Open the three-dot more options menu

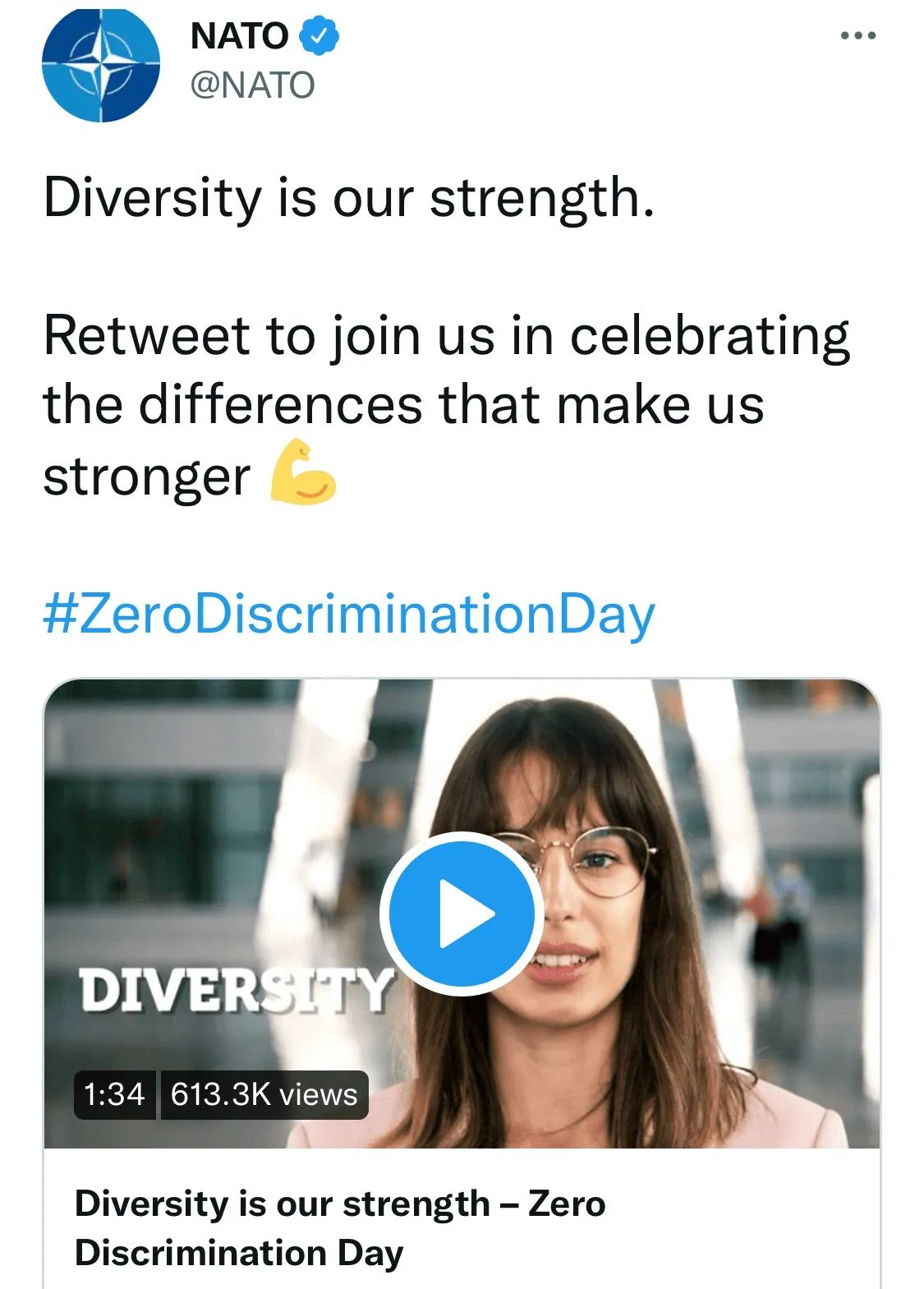point(857,36)
